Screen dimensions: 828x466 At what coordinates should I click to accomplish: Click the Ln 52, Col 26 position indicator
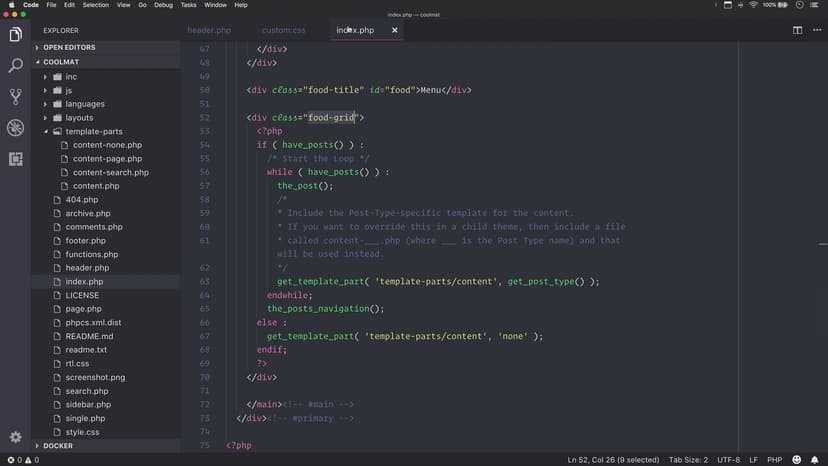(613, 460)
